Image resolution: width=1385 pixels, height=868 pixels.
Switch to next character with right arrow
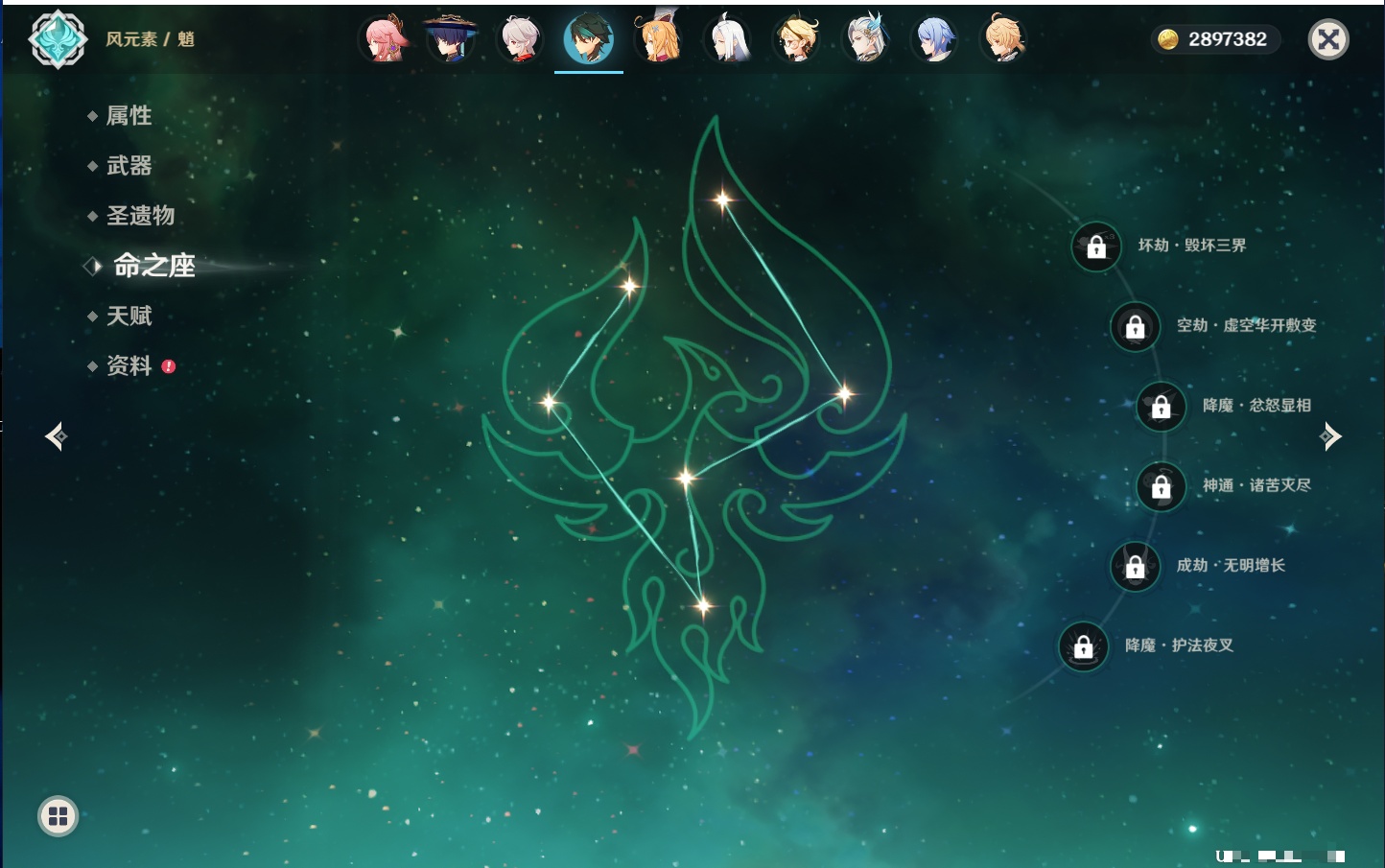[x=1330, y=436]
